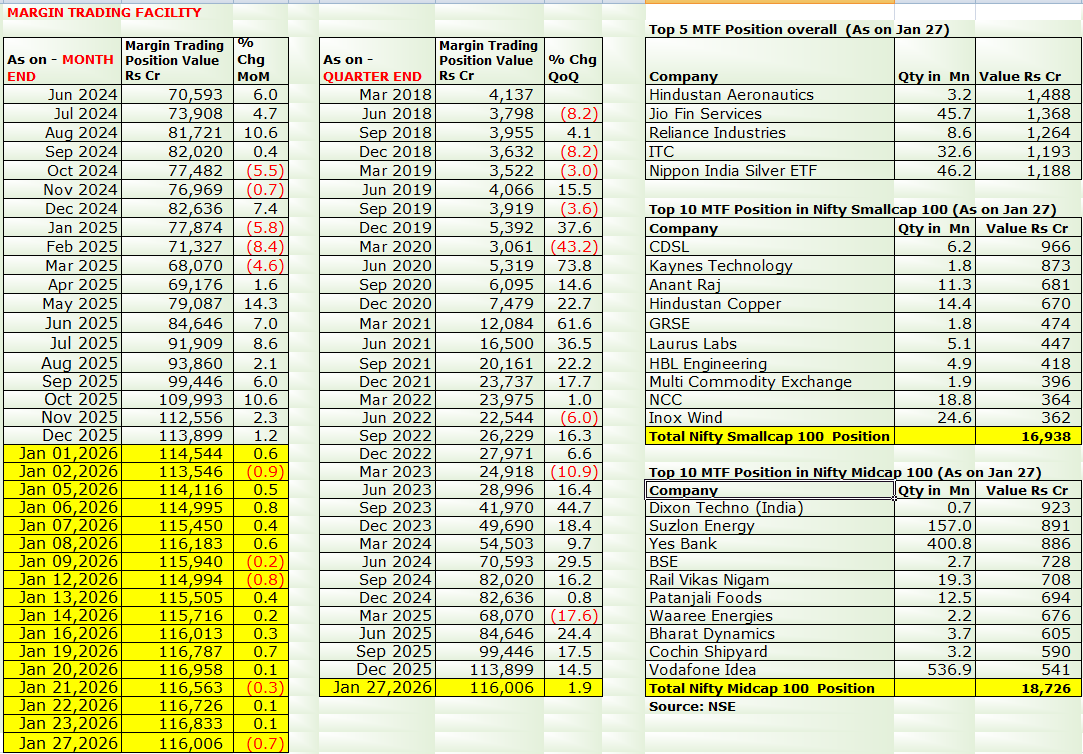The height and width of the screenshot is (754, 1083).
Task: Click the Nov 2025 value 112,556
Action: [x=178, y=418]
